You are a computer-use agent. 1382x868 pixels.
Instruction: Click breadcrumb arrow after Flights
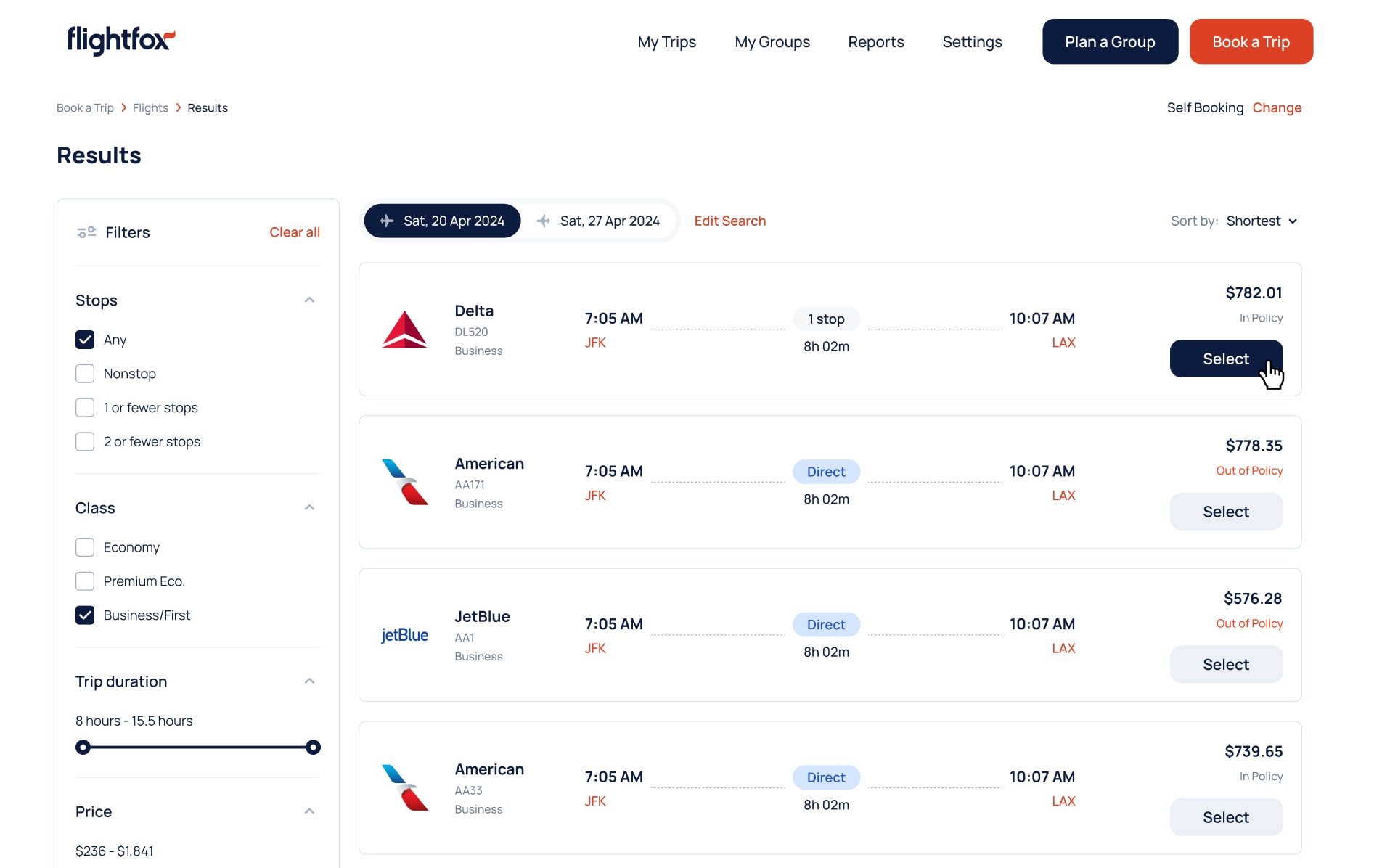[x=179, y=107]
